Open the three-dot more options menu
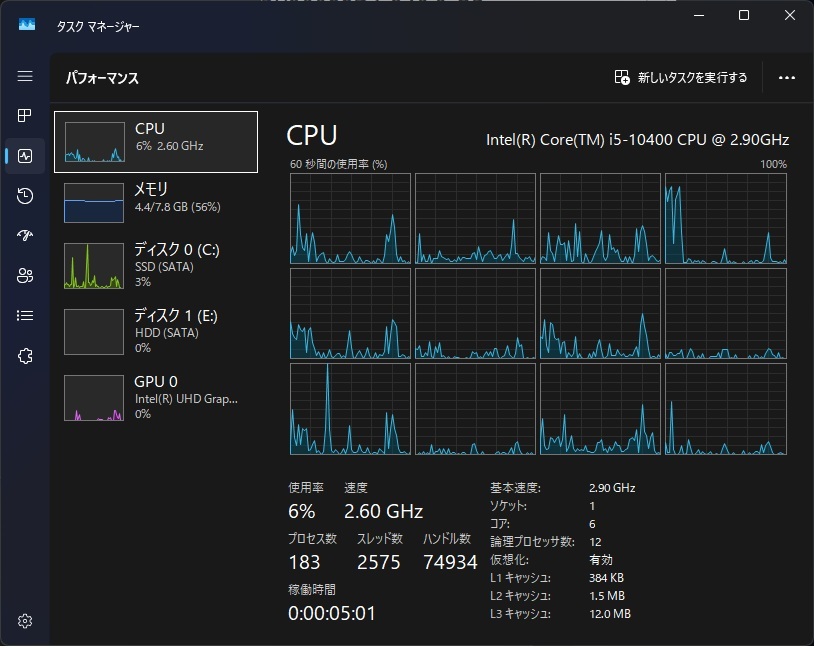 (x=786, y=77)
